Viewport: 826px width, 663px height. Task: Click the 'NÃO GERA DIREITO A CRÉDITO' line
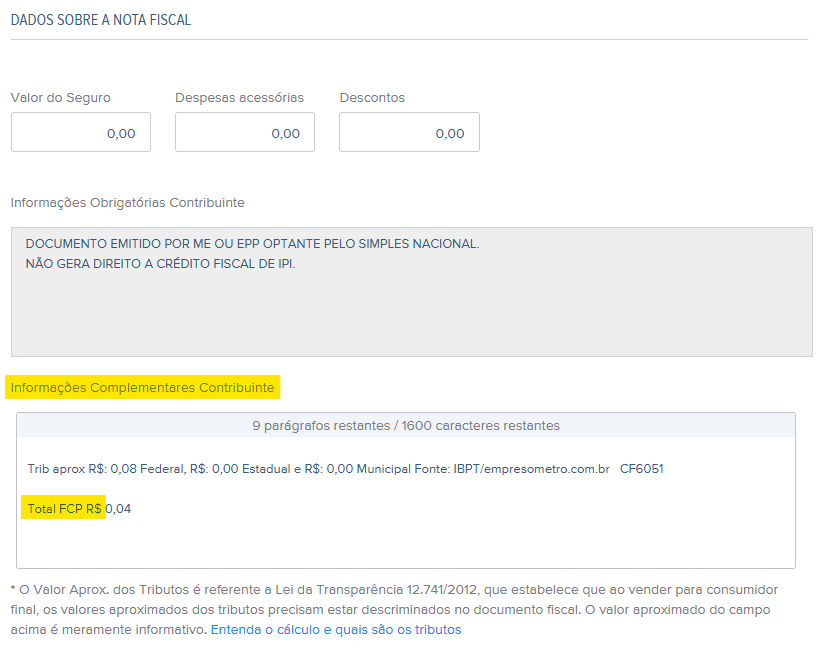tap(160, 264)
